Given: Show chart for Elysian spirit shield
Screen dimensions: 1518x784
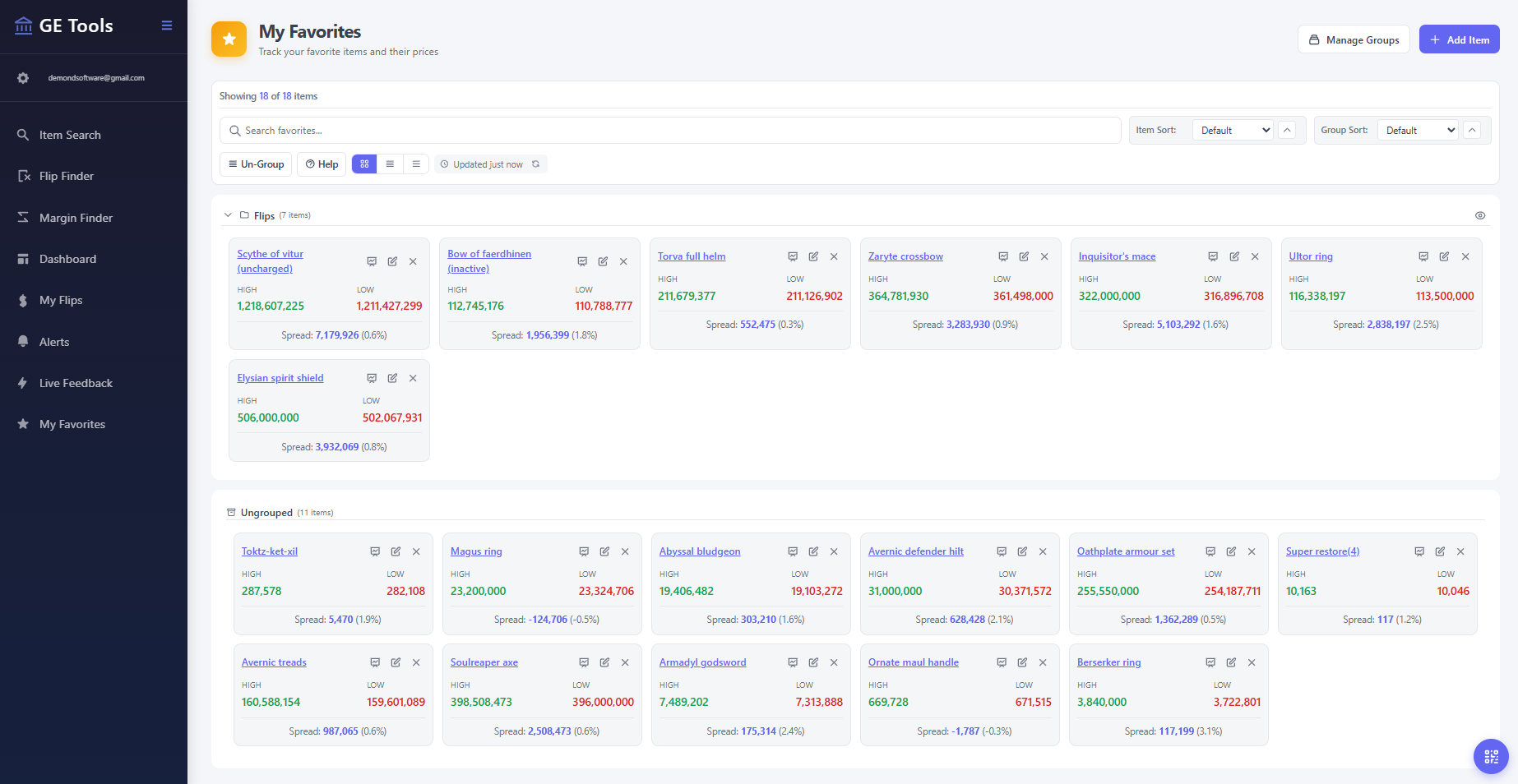Looking at the screenshot, I should pos(372,378).
